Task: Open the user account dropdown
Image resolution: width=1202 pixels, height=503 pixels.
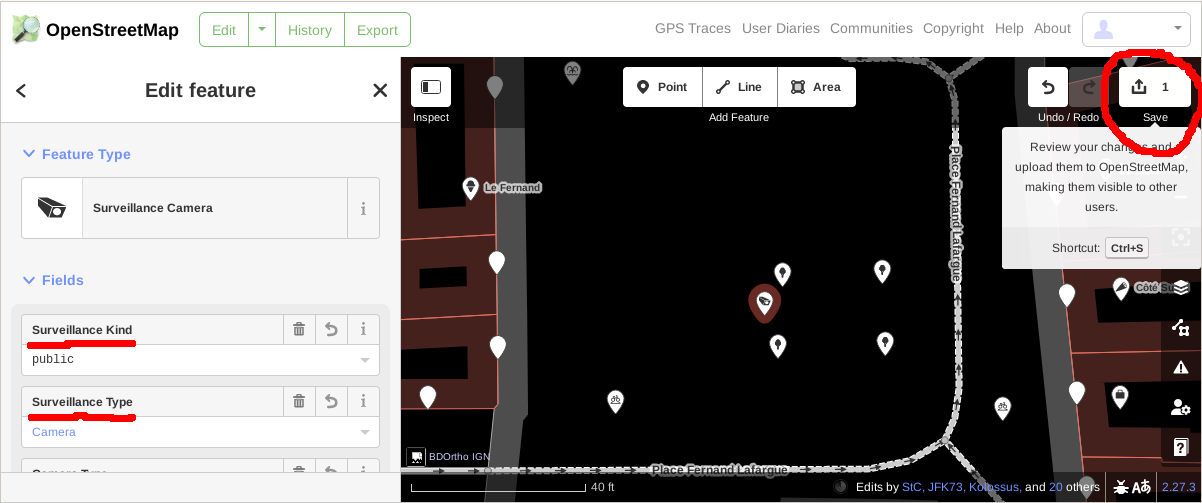Action: 1135,29
